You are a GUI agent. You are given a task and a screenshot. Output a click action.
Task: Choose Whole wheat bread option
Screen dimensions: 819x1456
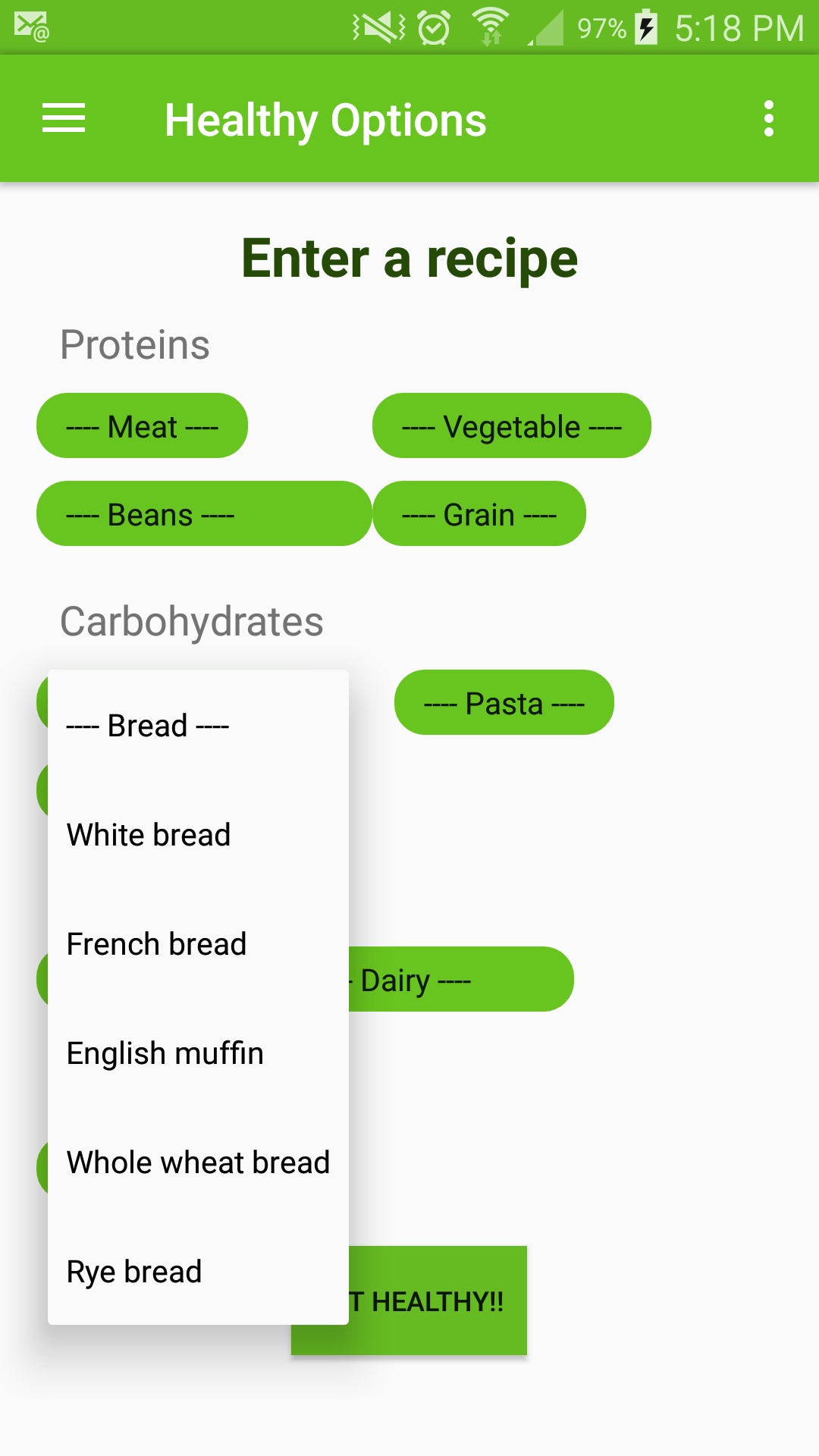point(198,1163)
